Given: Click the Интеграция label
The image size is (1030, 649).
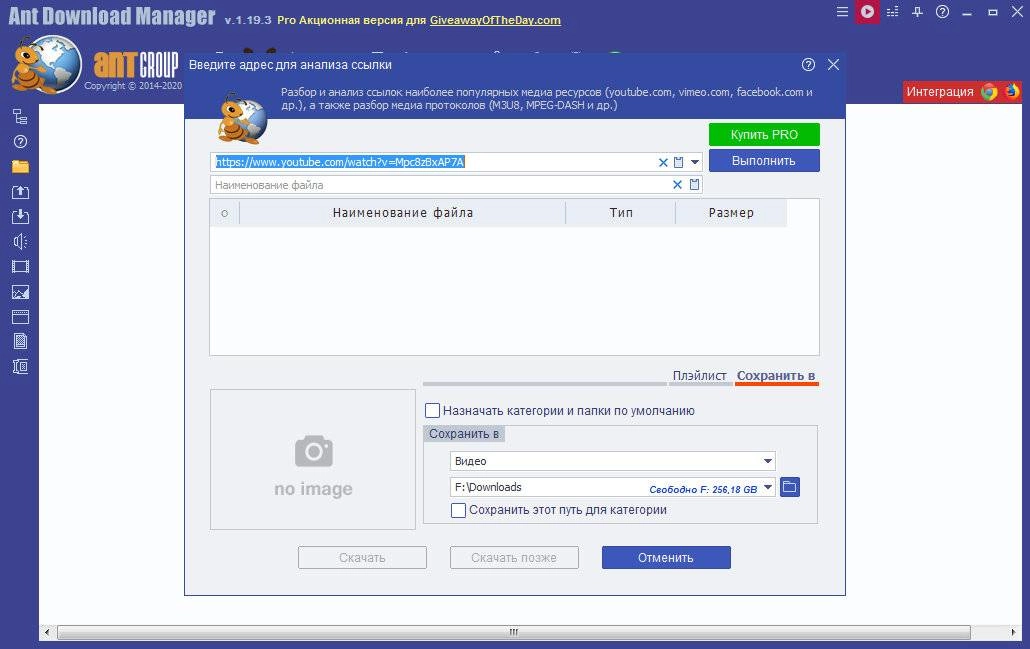Looking at the screenshot, I should (940, 91).
